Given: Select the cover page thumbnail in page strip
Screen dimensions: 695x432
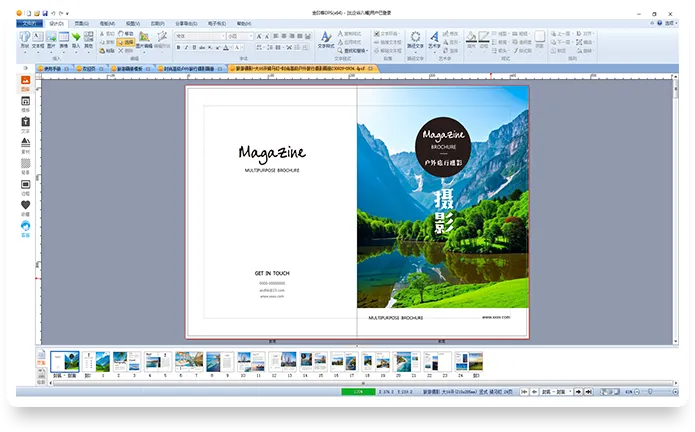Looking at the screenshot, I should tap(65, 362).
